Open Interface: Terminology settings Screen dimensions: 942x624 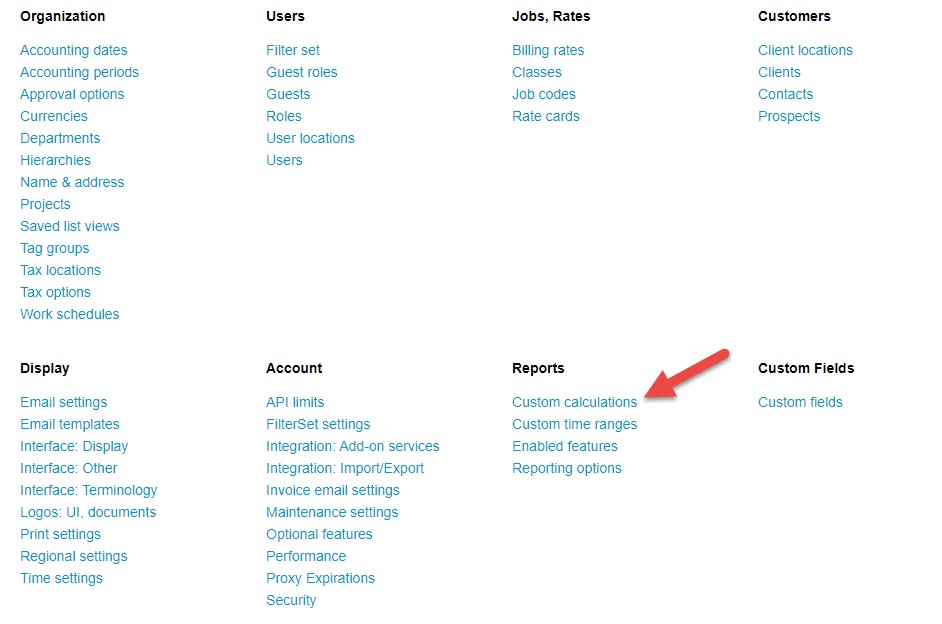pyautogui.click(x=88, y=490)
